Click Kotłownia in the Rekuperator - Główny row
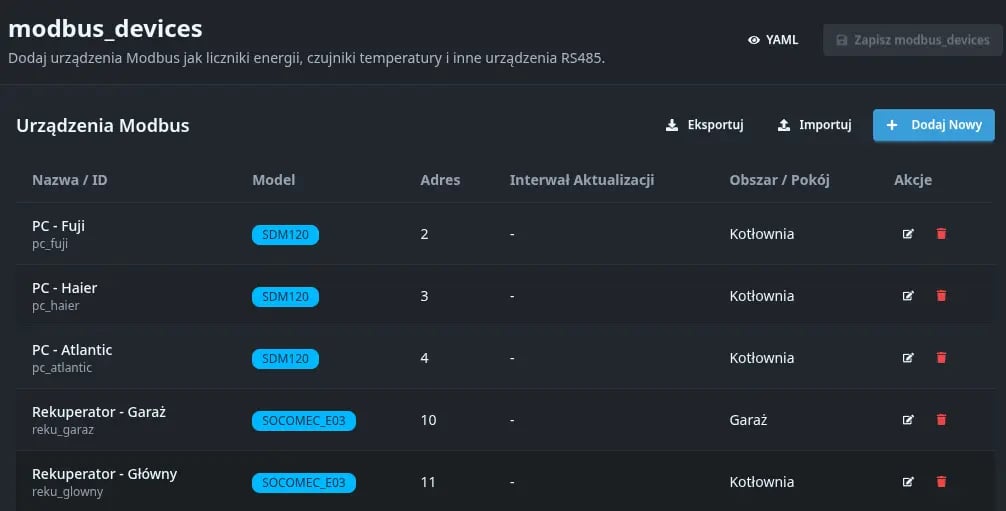 pos(762,482)
